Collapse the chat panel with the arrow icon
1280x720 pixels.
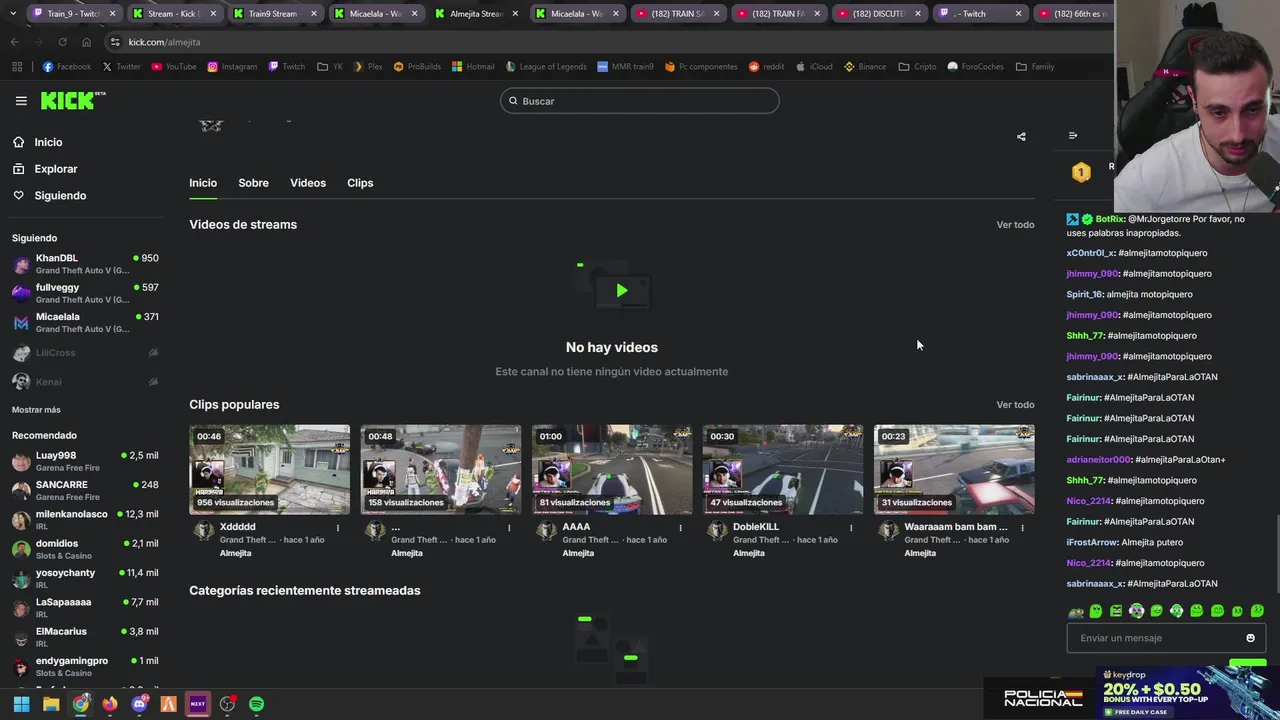coord(1073,136)
